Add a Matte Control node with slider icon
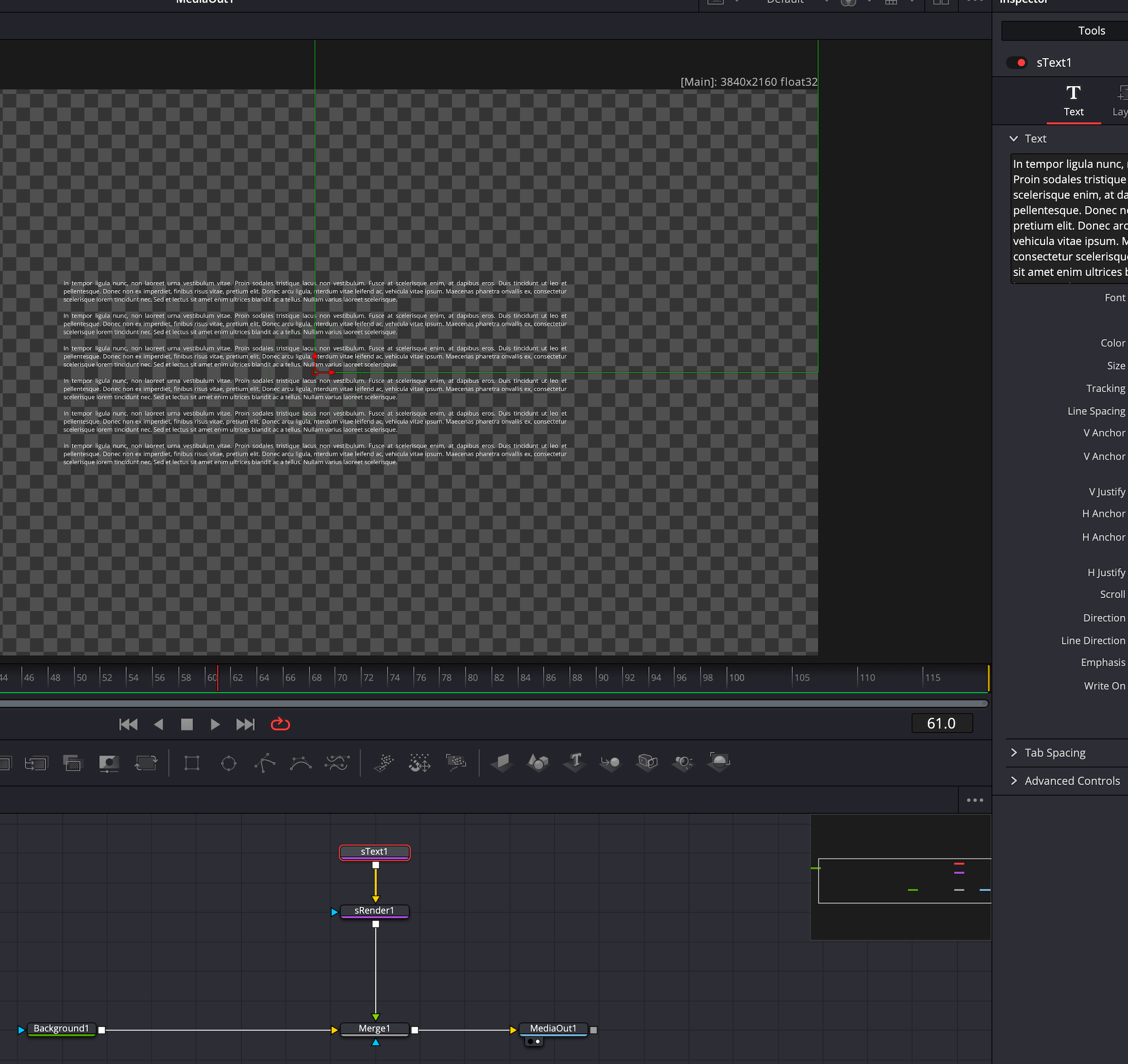The height and width of the screenshot is (1064, 1128). click(109, 764)
